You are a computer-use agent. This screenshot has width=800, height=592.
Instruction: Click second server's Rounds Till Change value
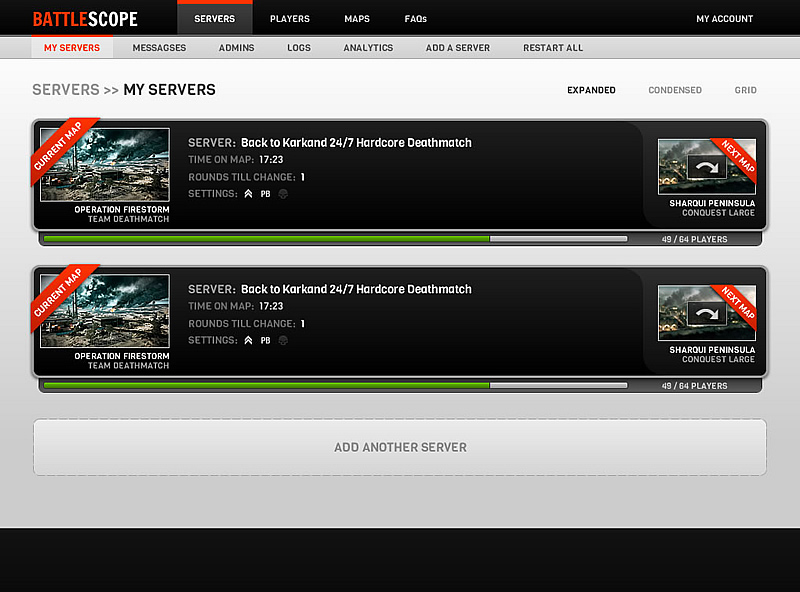[x=303, y=324]
